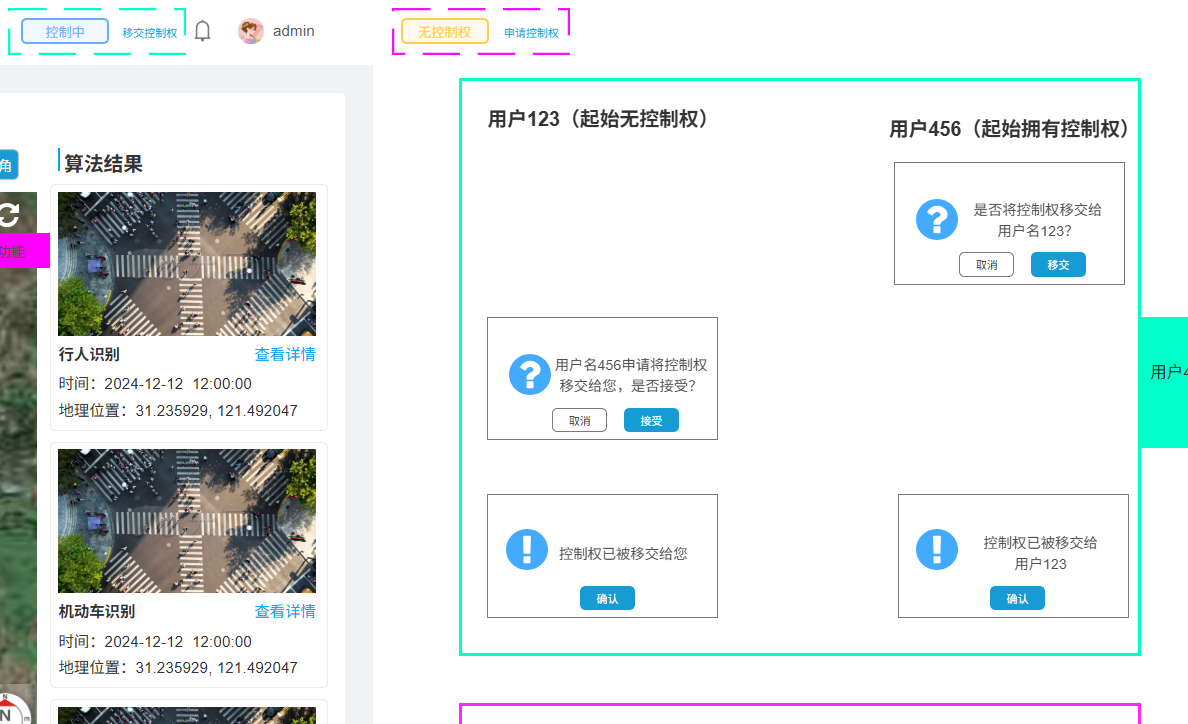Click the 控制中 status button

click(x=65, y=32)
